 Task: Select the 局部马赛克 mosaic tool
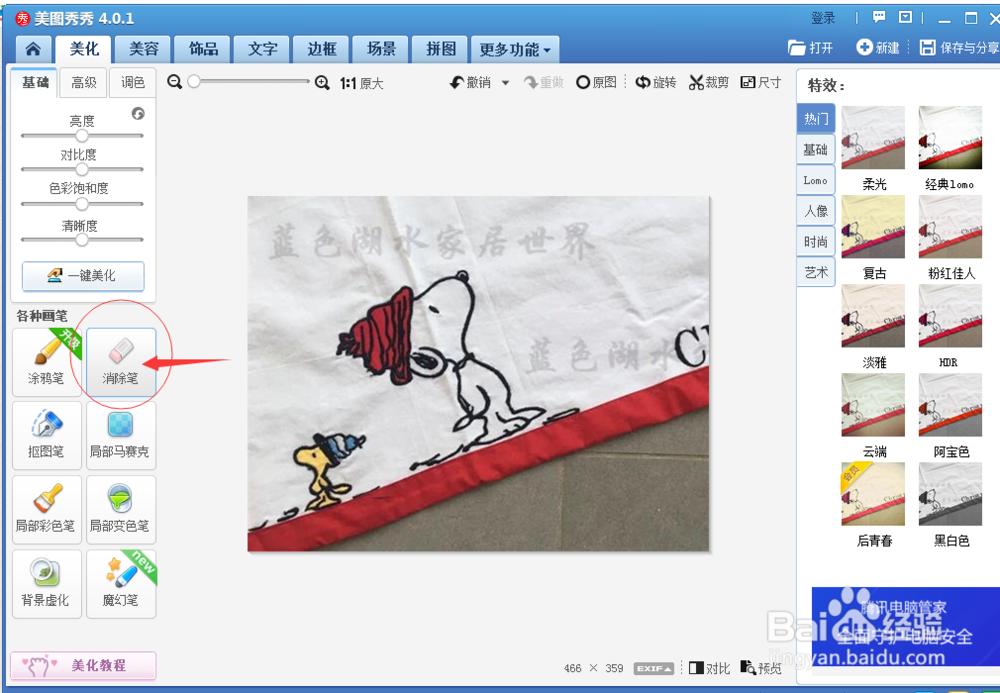point(121,436)
